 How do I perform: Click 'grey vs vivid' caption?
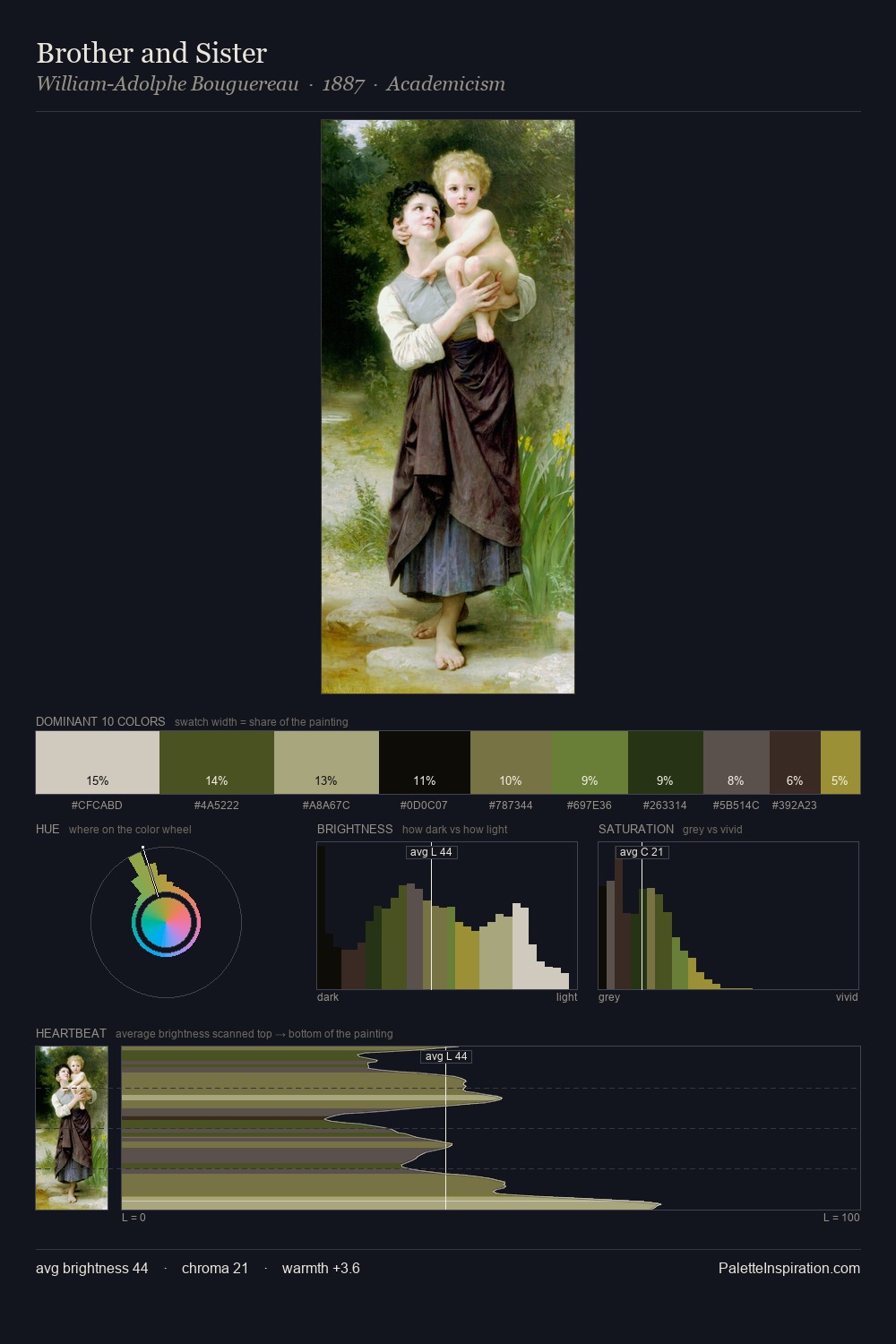(x=713, y=830)
